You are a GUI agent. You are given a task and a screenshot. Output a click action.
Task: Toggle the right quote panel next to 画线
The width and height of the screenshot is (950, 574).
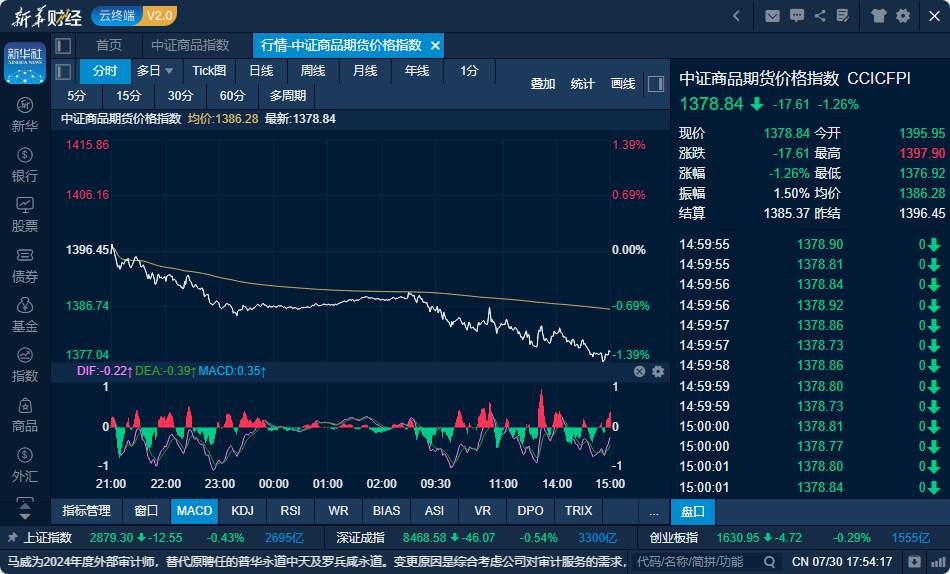[655, 84]
